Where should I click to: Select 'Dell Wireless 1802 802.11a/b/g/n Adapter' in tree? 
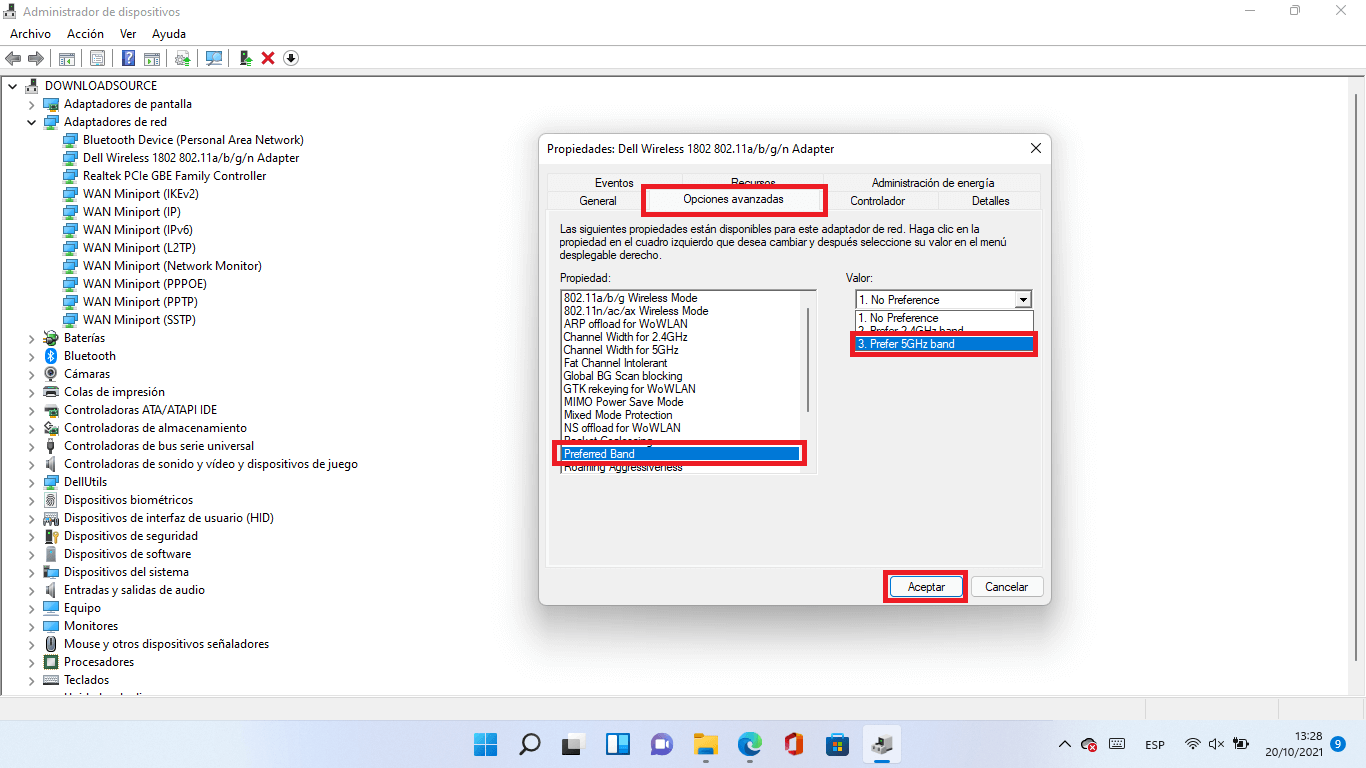click(191, 158)
